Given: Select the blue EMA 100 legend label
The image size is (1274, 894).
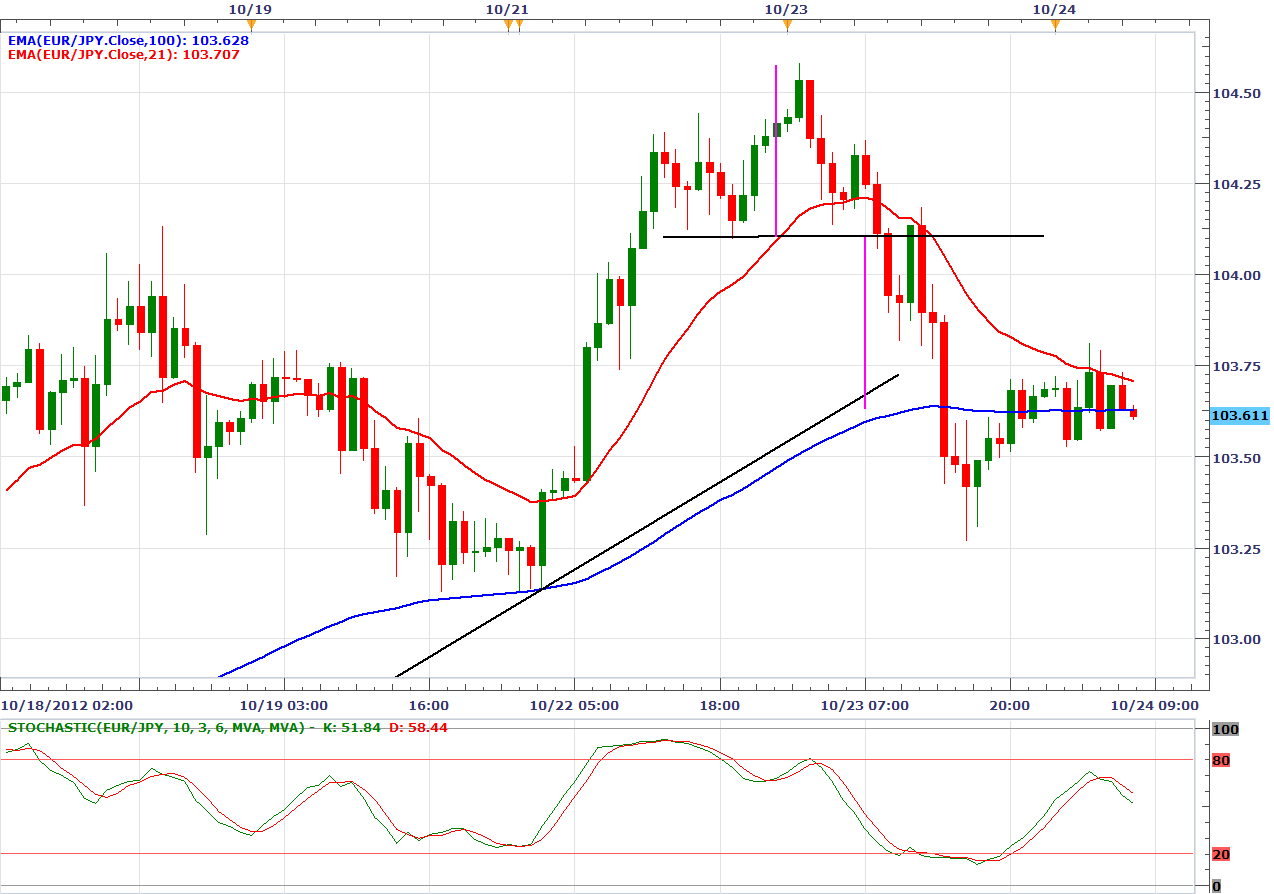Looking at the screenshot, I should [128, 40].
